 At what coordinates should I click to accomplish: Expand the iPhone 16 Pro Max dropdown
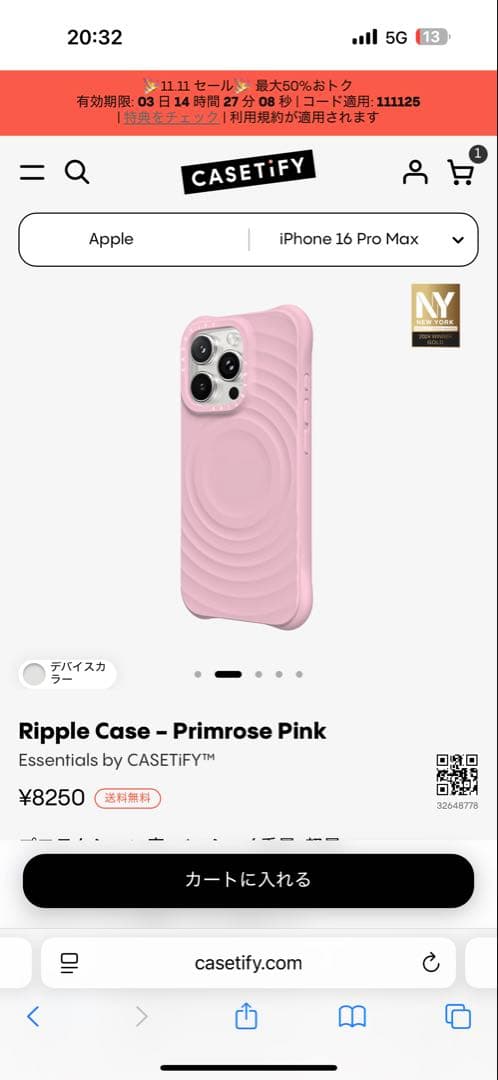[x=363, y=240]
